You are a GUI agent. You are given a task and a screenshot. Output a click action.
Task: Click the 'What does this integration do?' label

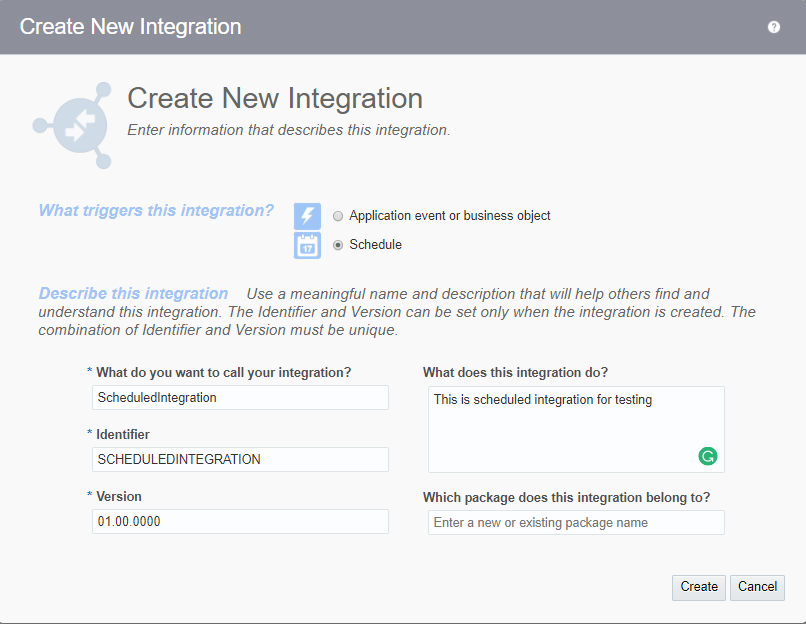tap(515, 373)
